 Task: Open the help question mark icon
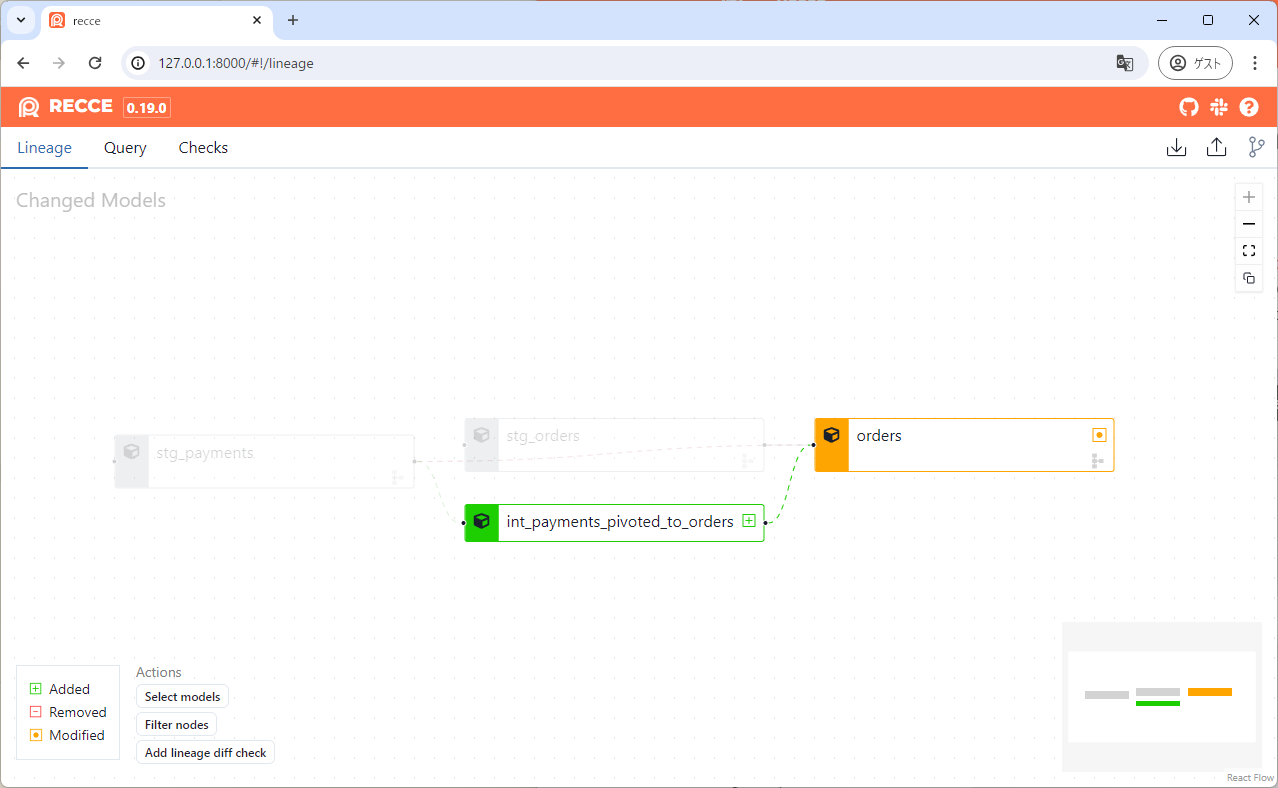[x=1249, y=107]
